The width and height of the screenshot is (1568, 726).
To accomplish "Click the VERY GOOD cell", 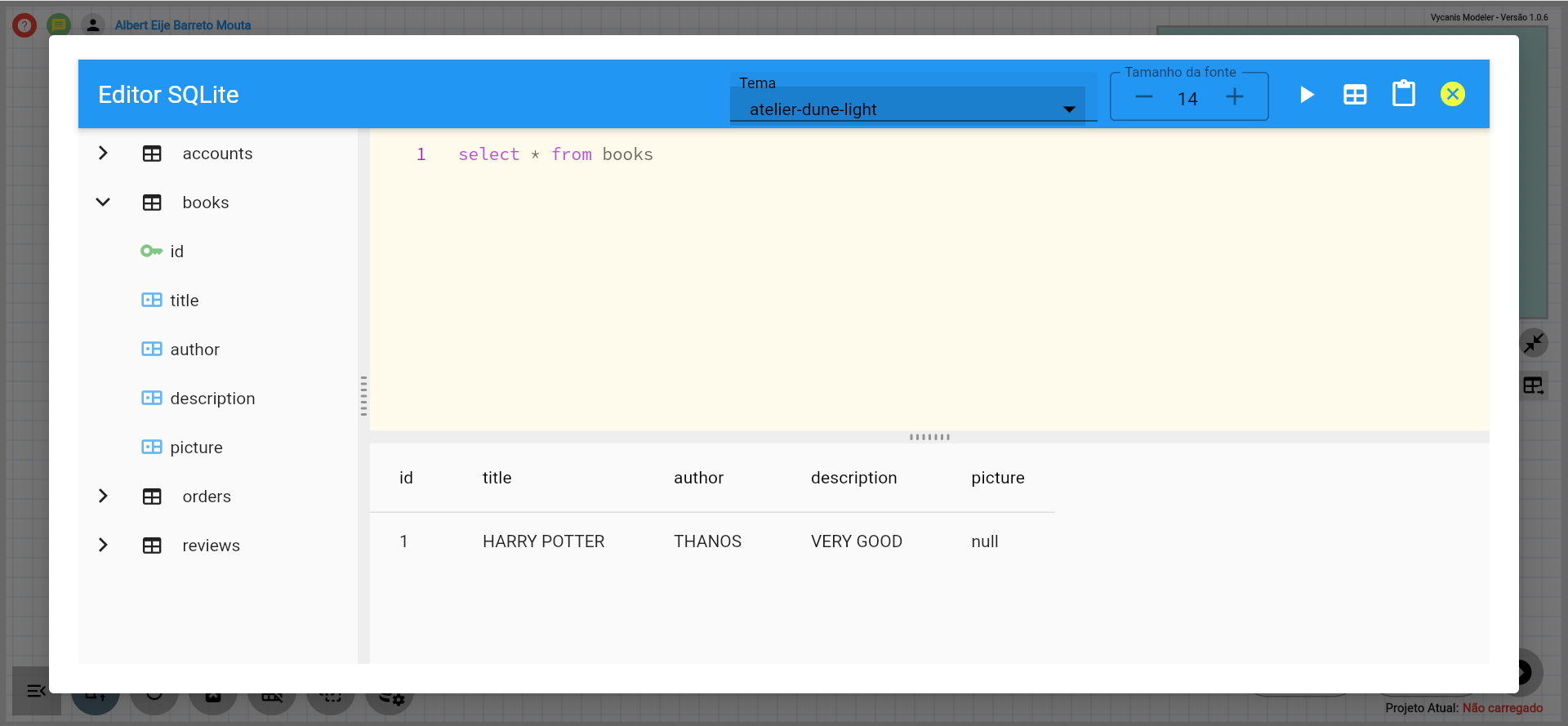I will pyautogui.click(x=857, y=541).
